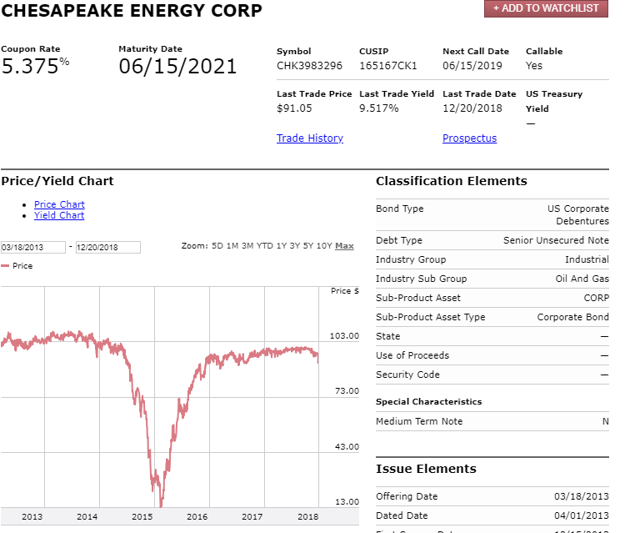Set chart zoom to 10Y
This screenshot has width=640, height=533.
pyautogui.click(x=324, y=246)
